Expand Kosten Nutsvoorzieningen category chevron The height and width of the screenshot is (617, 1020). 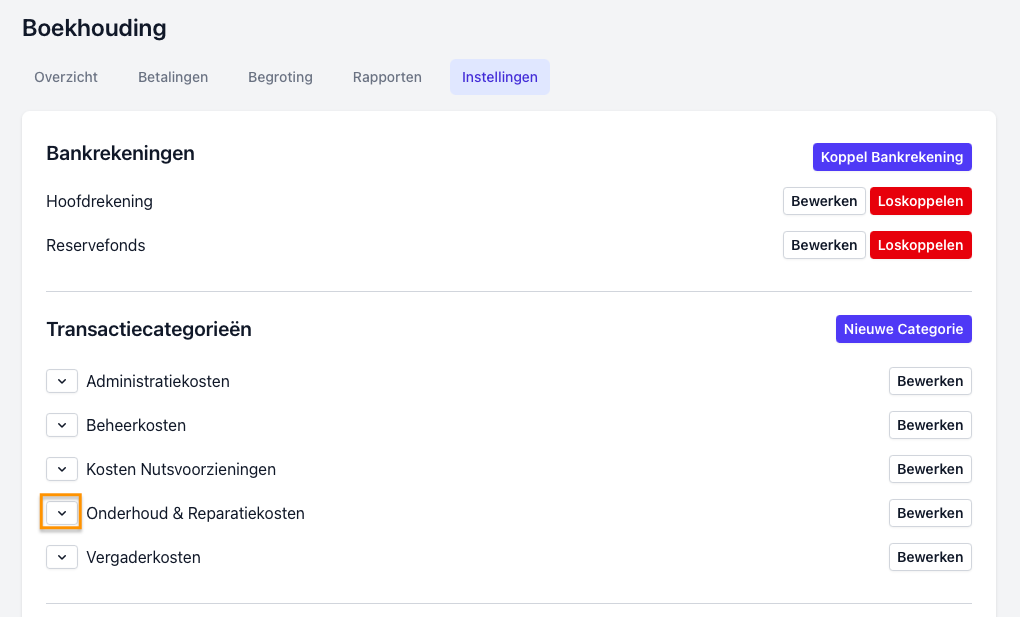pos(62,469)
